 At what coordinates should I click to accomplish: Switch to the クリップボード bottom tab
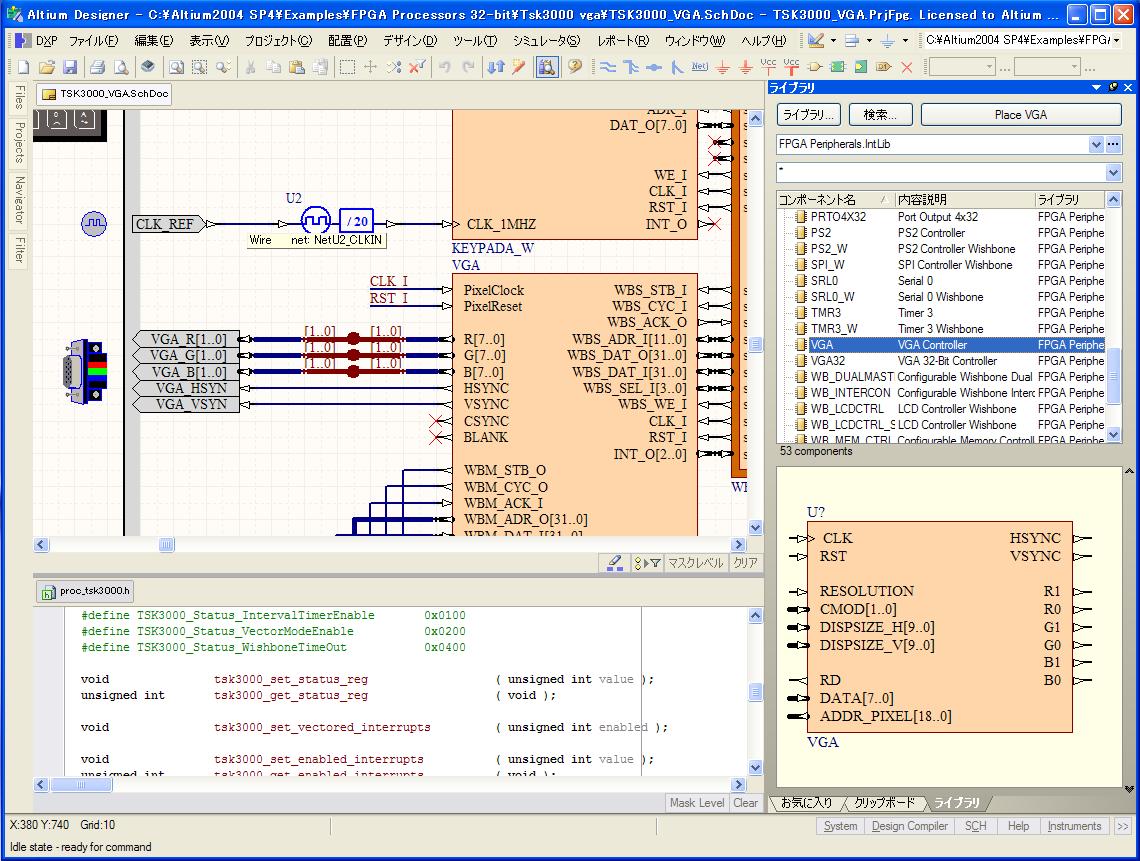pyautogui.click(x=884, y=803)
